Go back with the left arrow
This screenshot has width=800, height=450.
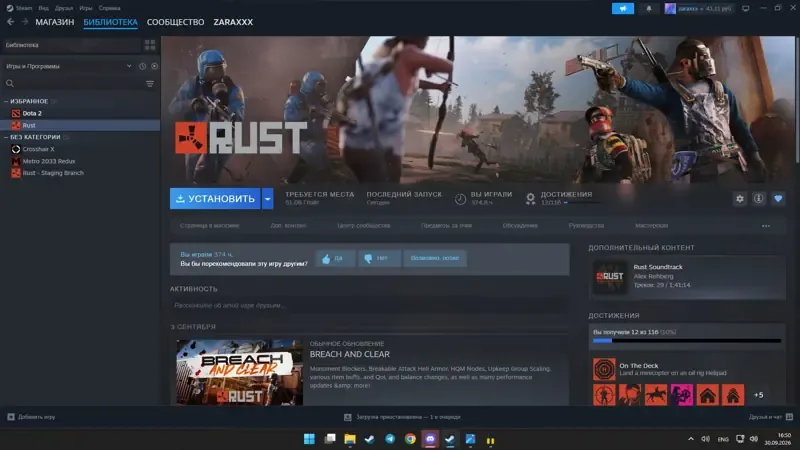(x=11, y=22)
